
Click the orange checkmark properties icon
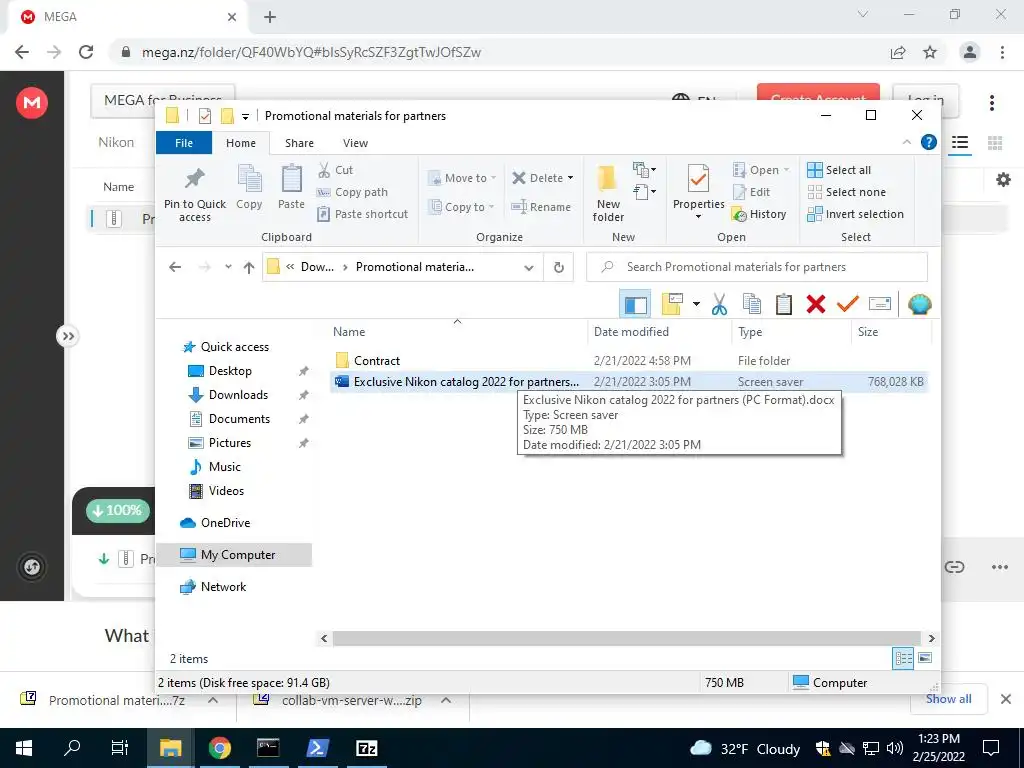pyautogui.click(x=848, y=304)
